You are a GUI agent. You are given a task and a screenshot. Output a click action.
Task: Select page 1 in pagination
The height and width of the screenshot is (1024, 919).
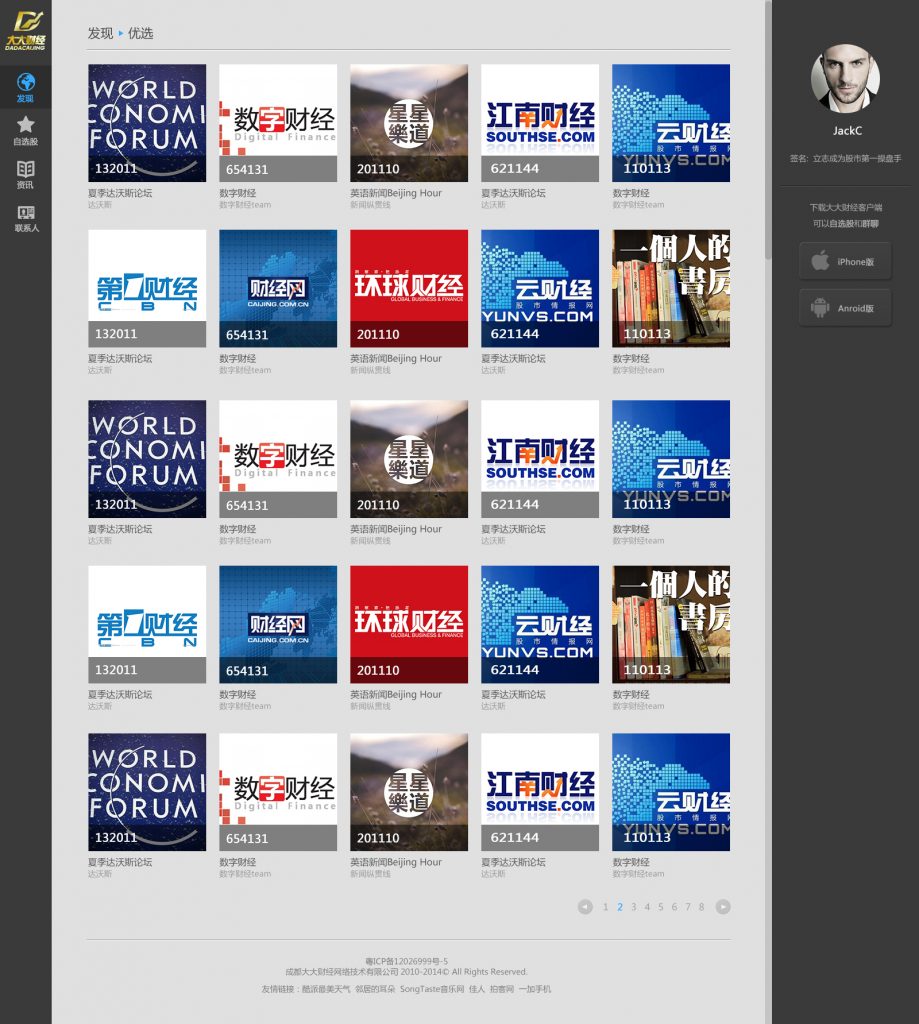click(x=605, y=906)
